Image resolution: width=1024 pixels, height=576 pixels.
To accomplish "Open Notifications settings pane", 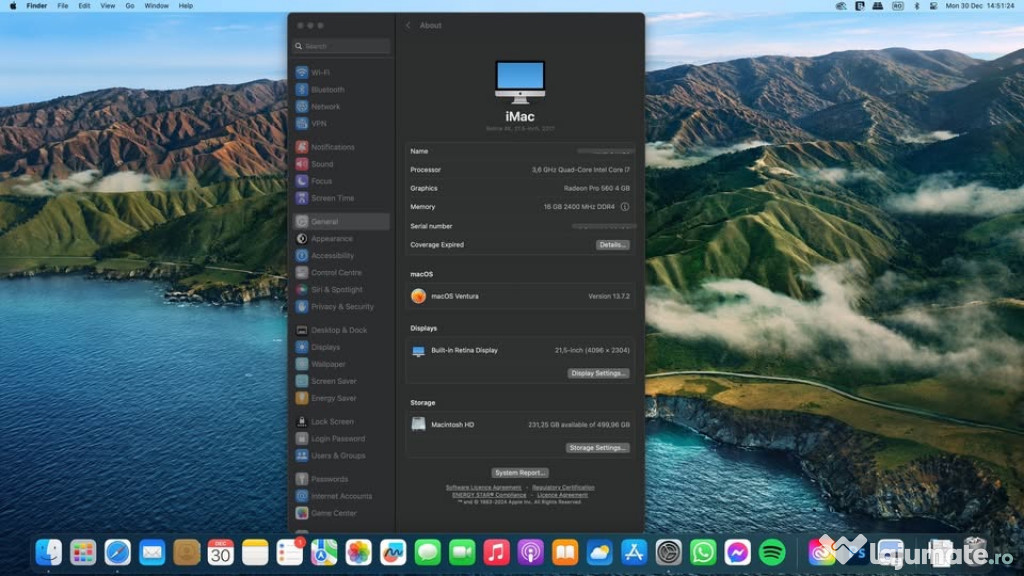I will pyautogui.click(x=332, y=147).
